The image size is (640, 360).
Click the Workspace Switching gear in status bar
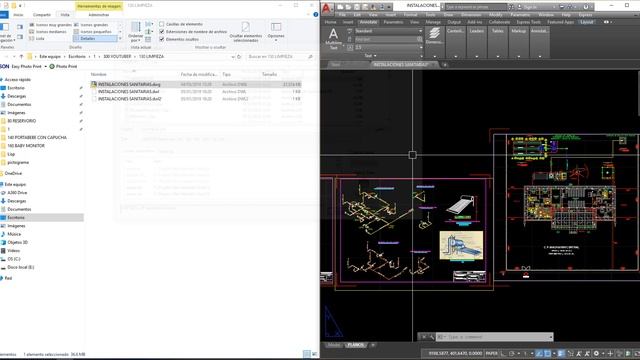596,353
